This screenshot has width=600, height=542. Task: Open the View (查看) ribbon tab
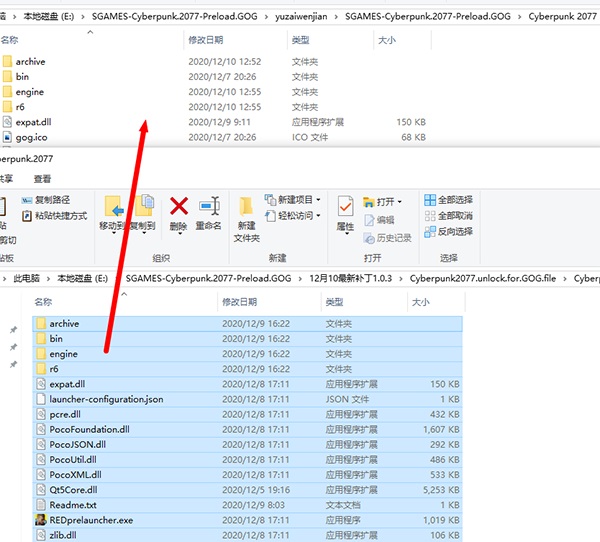click(x=42, y=179)
